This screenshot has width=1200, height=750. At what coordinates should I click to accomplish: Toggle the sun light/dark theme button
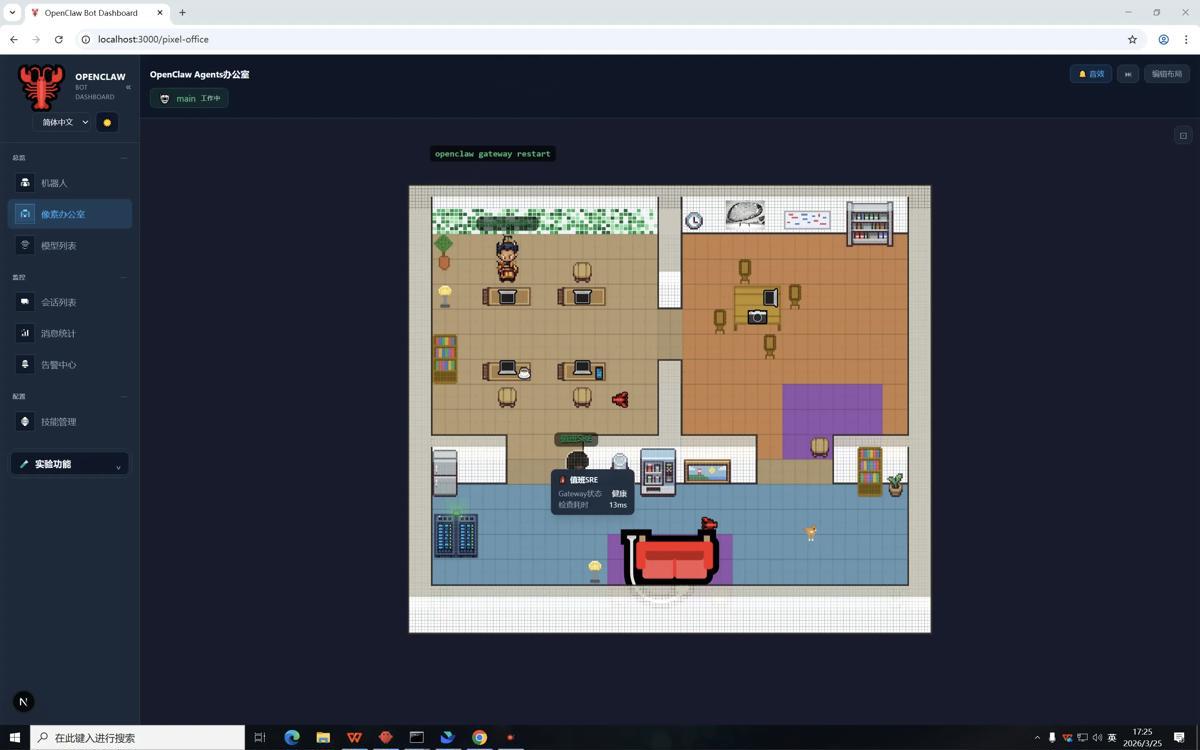[x=107, y=122]
